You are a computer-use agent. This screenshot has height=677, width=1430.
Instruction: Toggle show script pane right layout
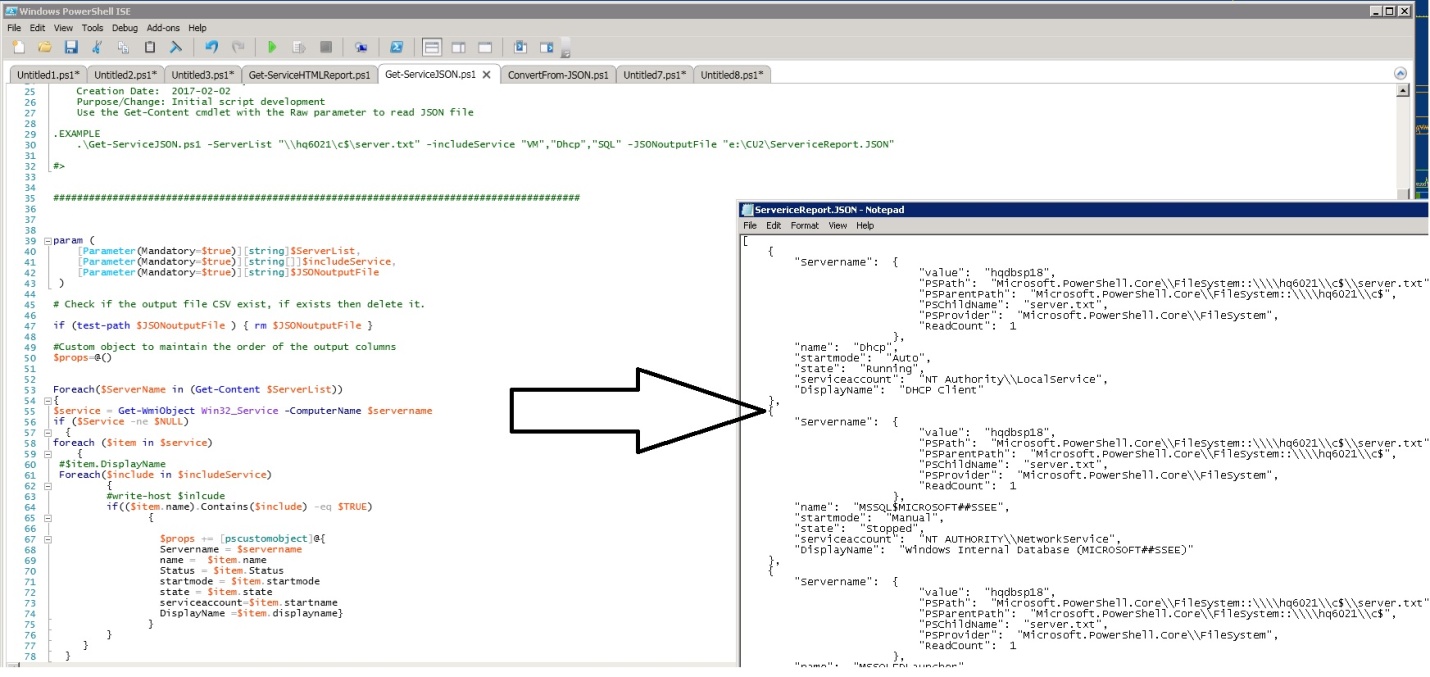[458, 47]
